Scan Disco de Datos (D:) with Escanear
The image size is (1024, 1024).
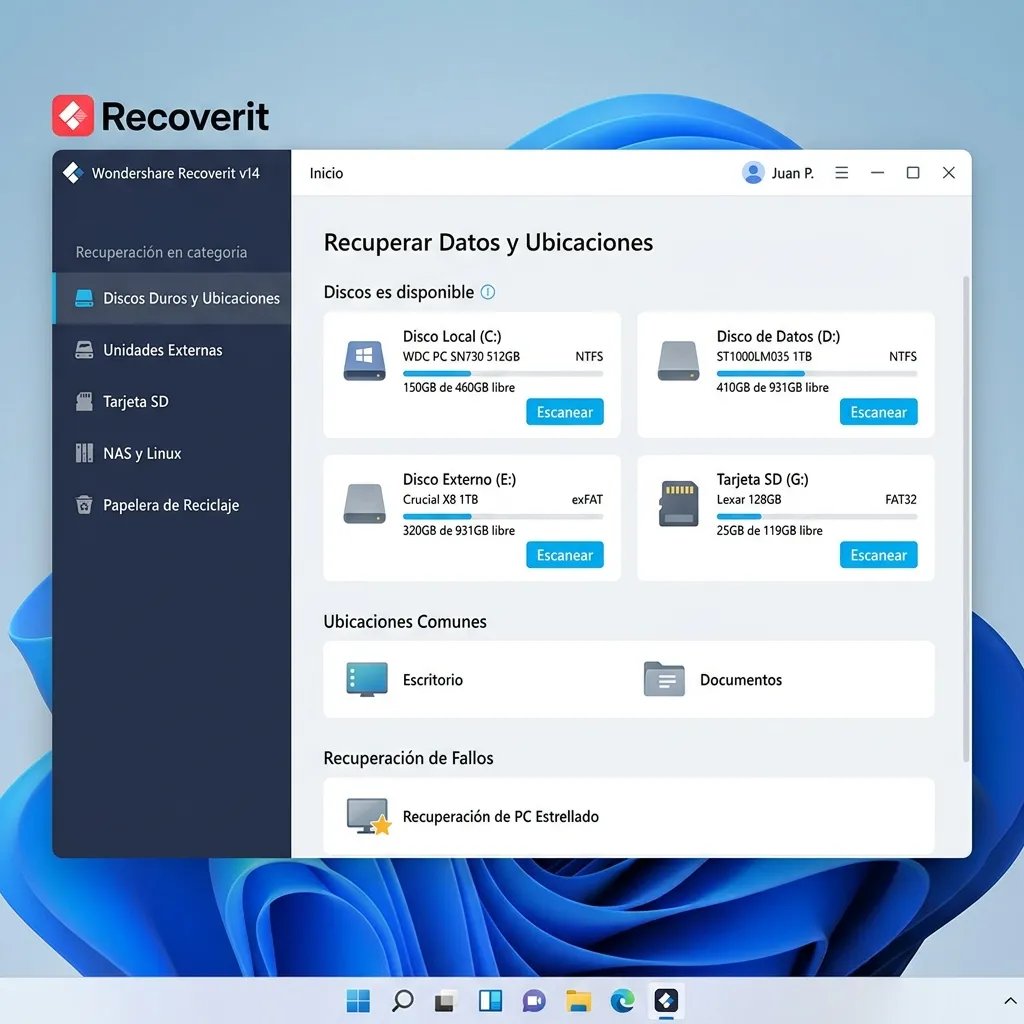[x=878, y=412]
